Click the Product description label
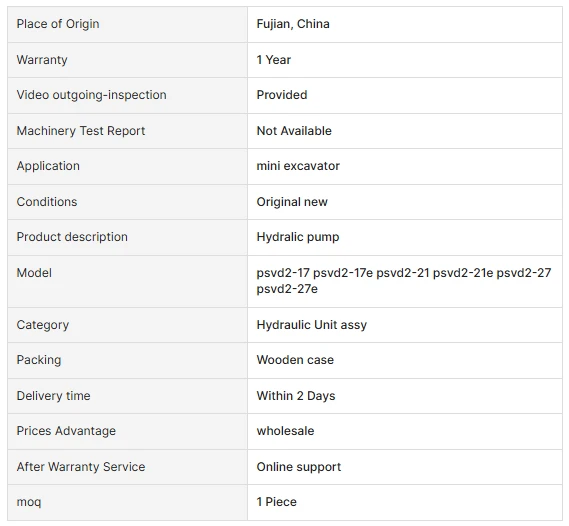The width and height of the screenshot is (569, 526). coord(72,237)
